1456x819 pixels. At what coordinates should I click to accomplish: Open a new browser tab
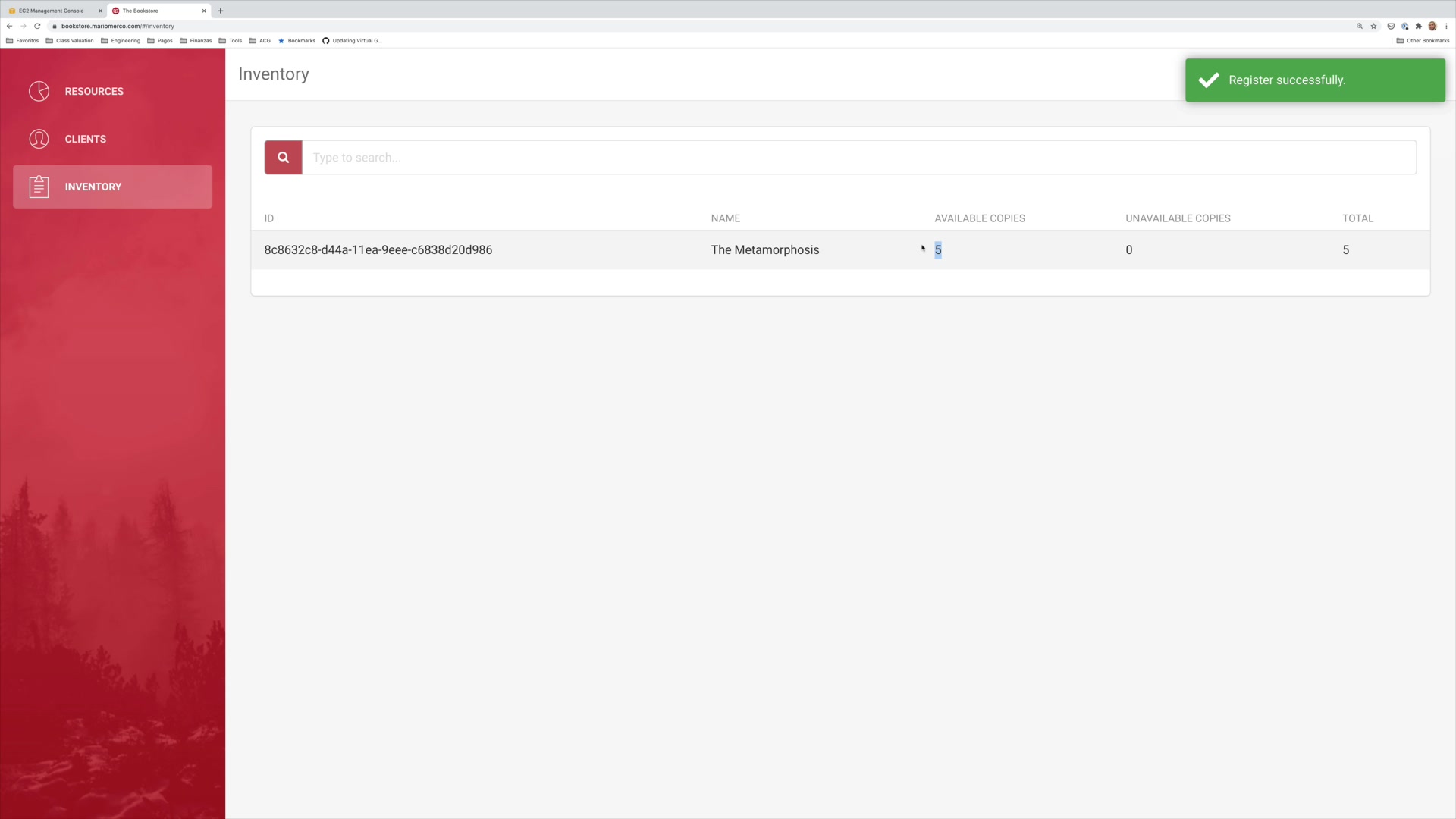(221, 11)
